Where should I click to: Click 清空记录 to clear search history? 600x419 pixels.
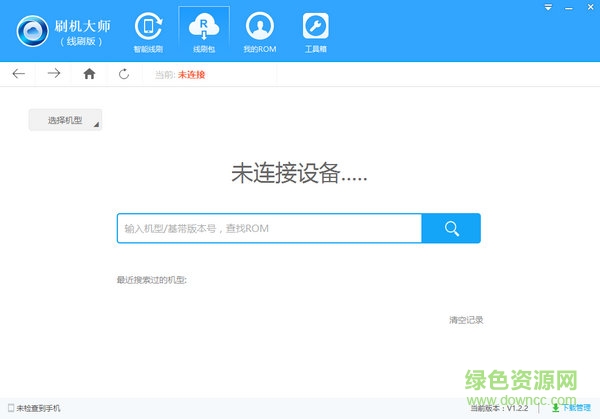(x=466, y=320)
